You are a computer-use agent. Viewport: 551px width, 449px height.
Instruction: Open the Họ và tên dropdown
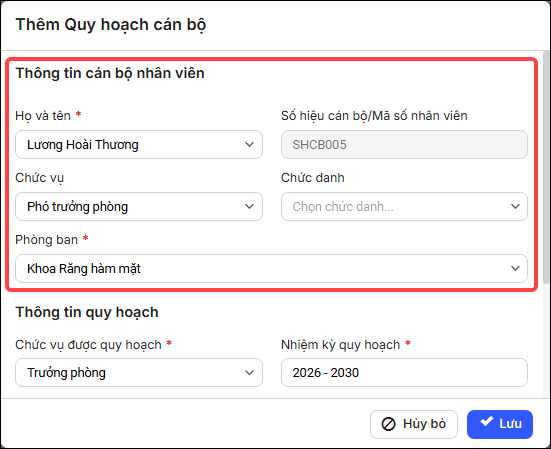pos(139,144)
